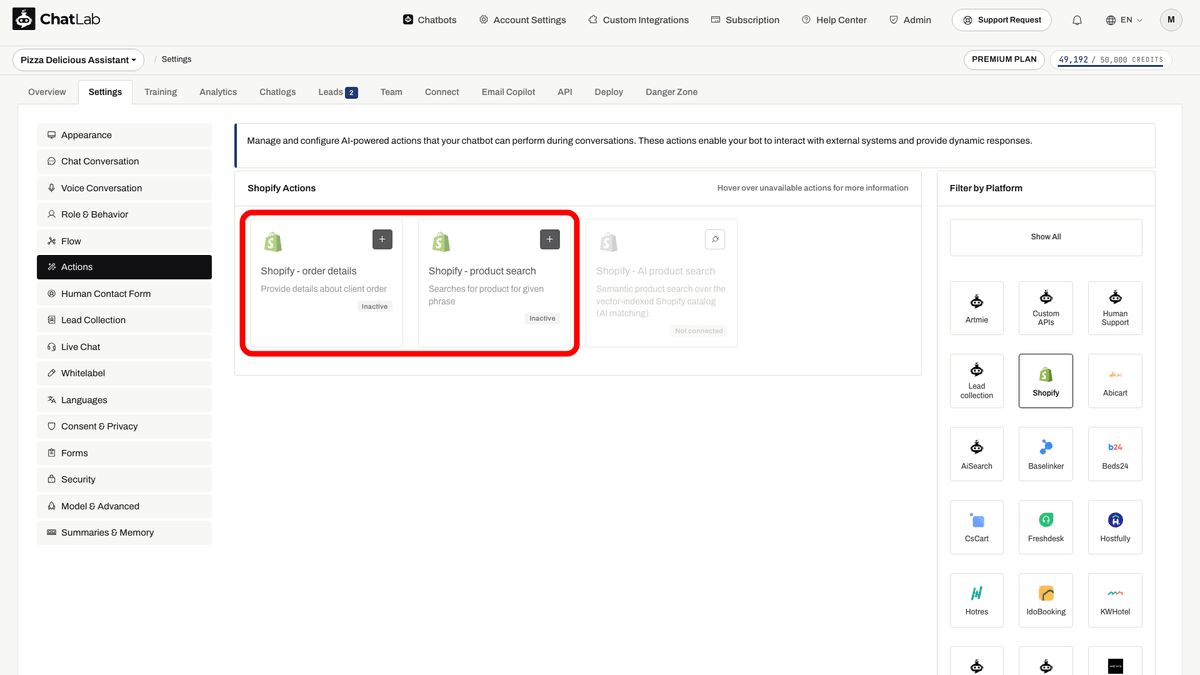The width and height of the screenshot is (1200, 675).
Task: Open Appearance in the settings sidebar
Action: 124,135
